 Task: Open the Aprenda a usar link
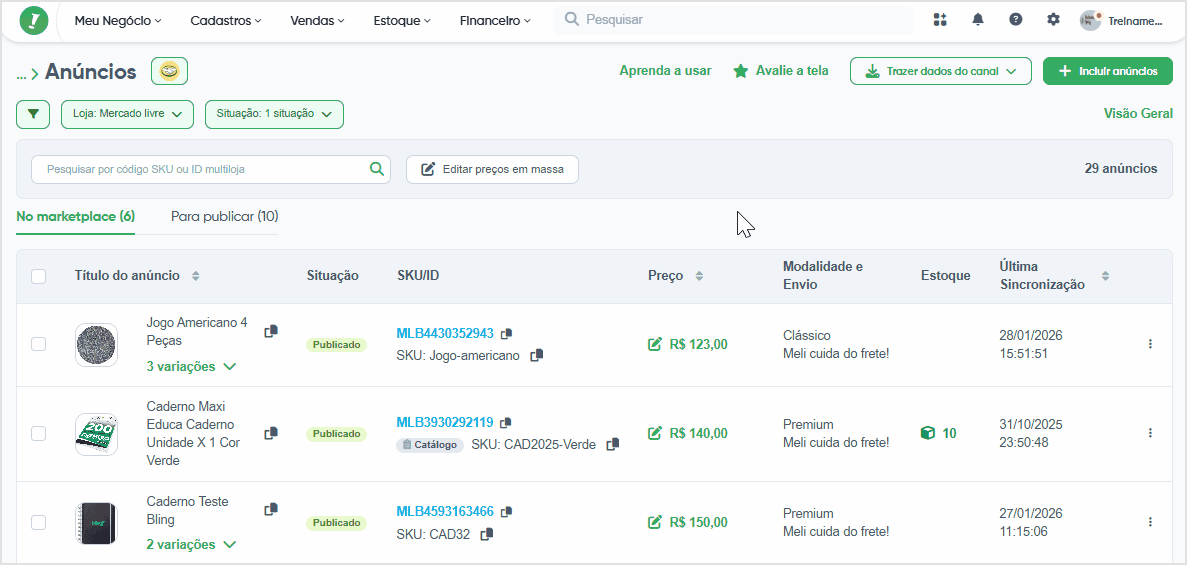665,70
